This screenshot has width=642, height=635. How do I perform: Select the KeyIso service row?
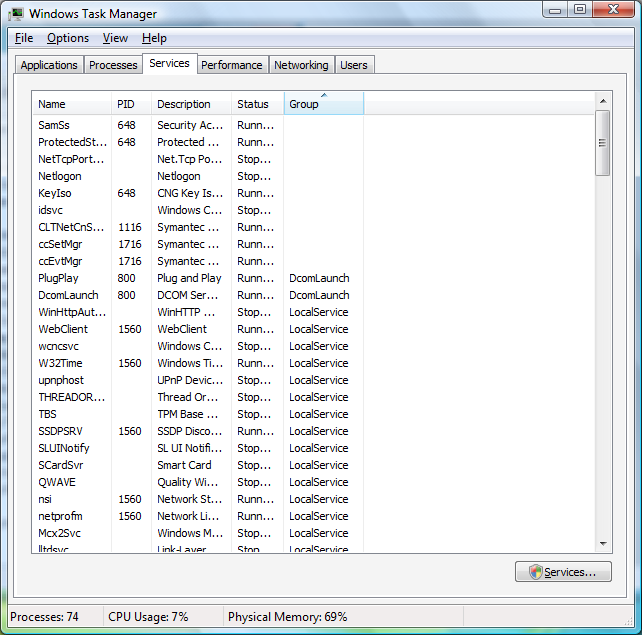198,193
